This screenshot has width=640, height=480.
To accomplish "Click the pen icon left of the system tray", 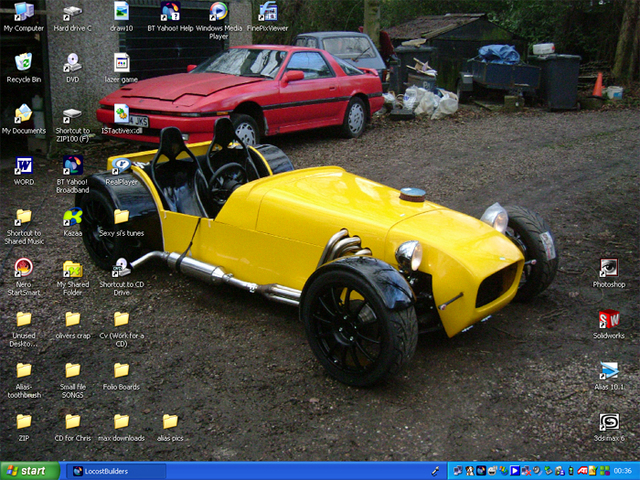I will coord(435,471).
